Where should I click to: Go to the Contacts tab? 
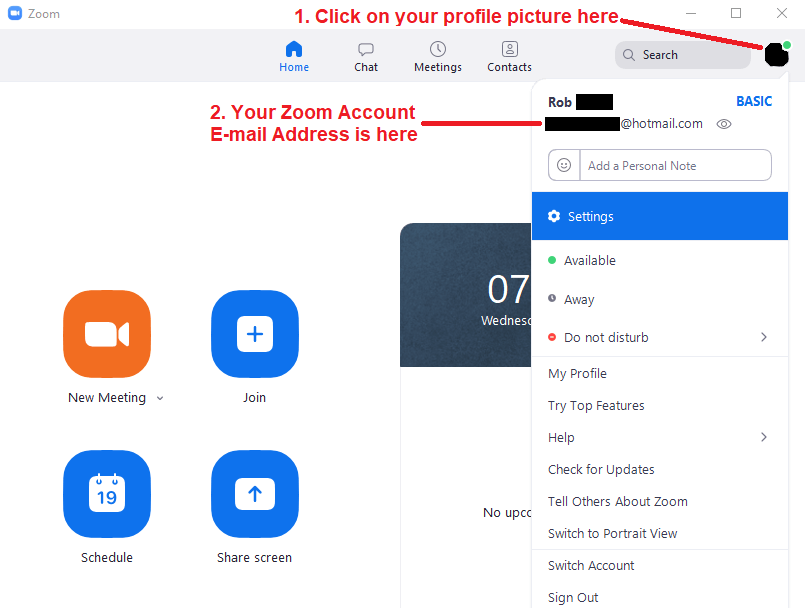pyautogui.click(x=509, y=56)
